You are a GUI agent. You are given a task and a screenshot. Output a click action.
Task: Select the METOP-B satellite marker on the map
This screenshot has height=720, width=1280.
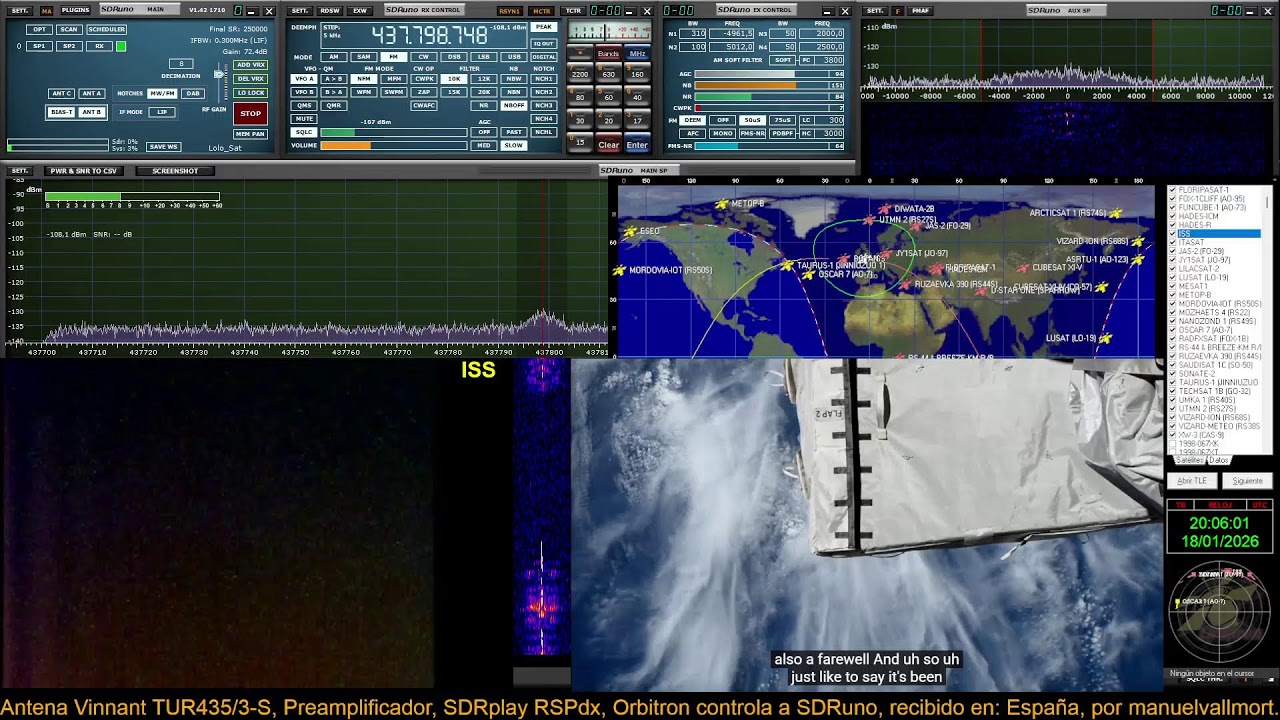(x=721, y=204)
